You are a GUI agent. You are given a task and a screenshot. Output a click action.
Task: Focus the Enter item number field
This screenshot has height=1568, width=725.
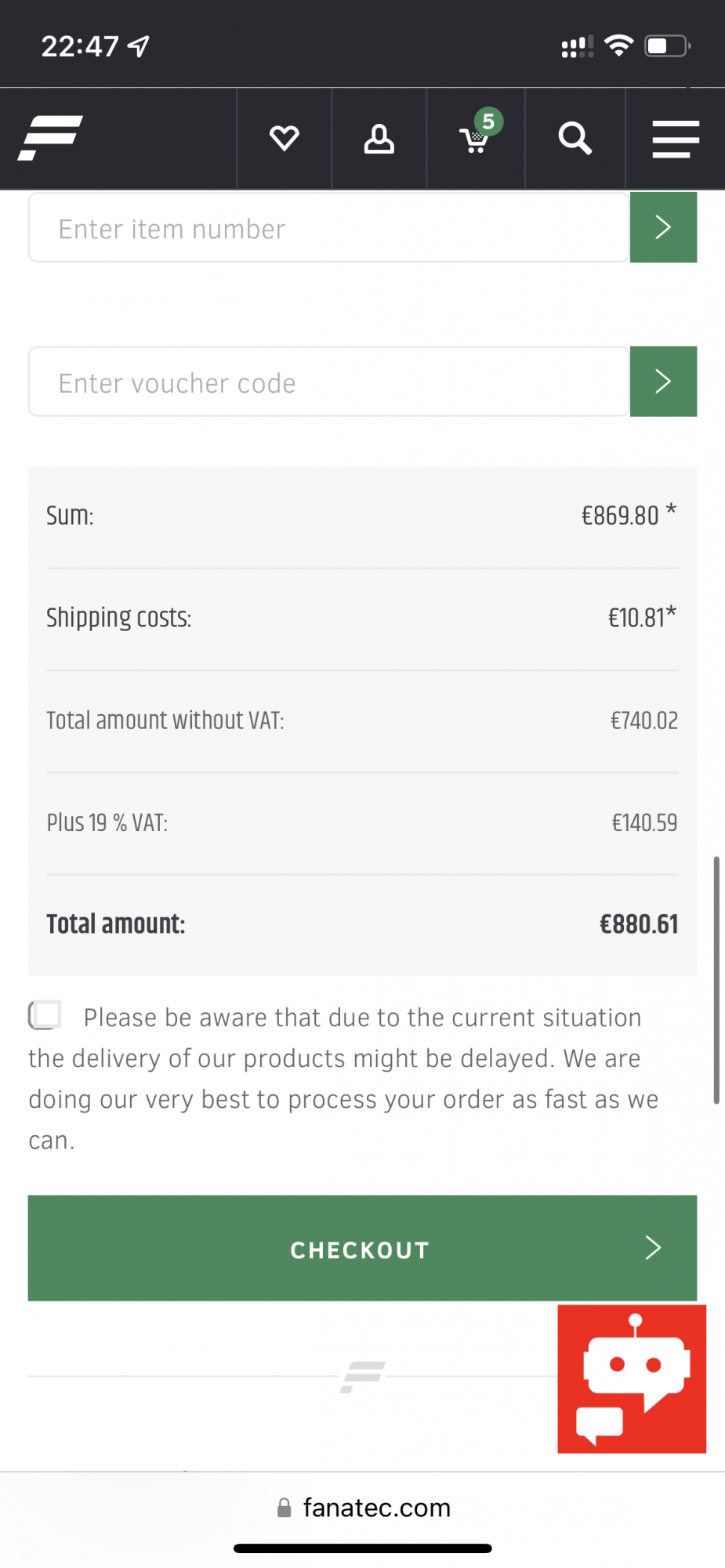329,228
